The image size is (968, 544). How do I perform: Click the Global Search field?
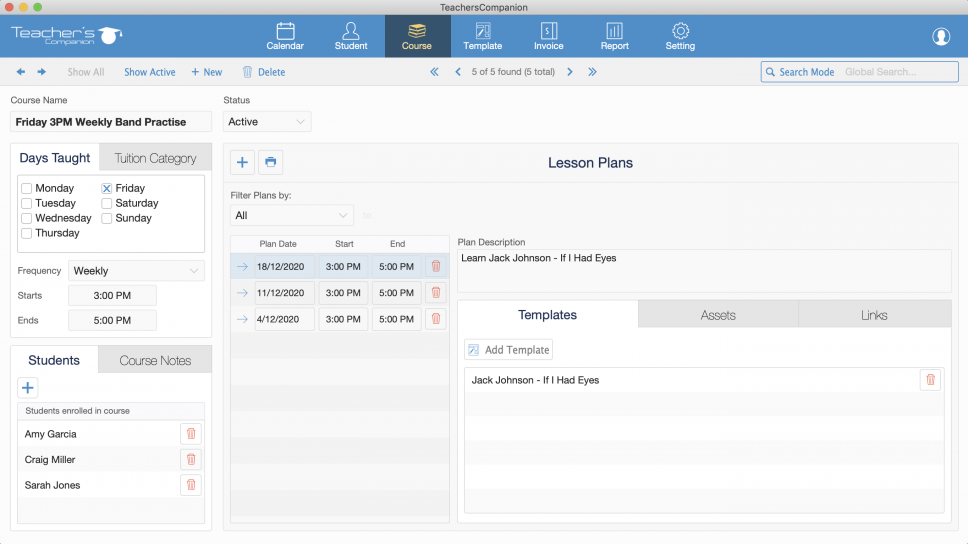899,72
